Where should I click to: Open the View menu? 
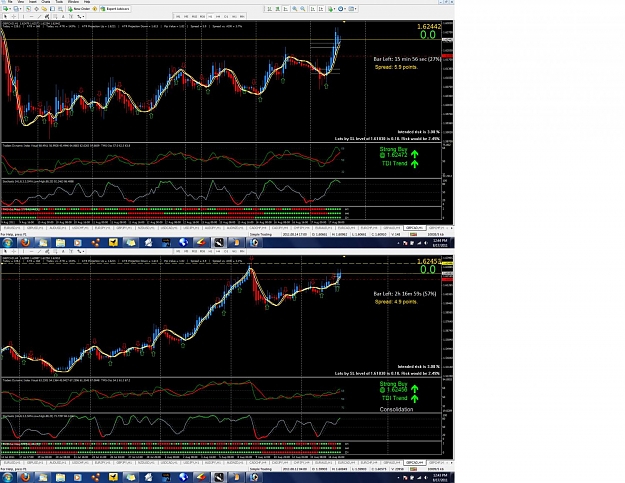pyautogui.click(x=21, y=2)
